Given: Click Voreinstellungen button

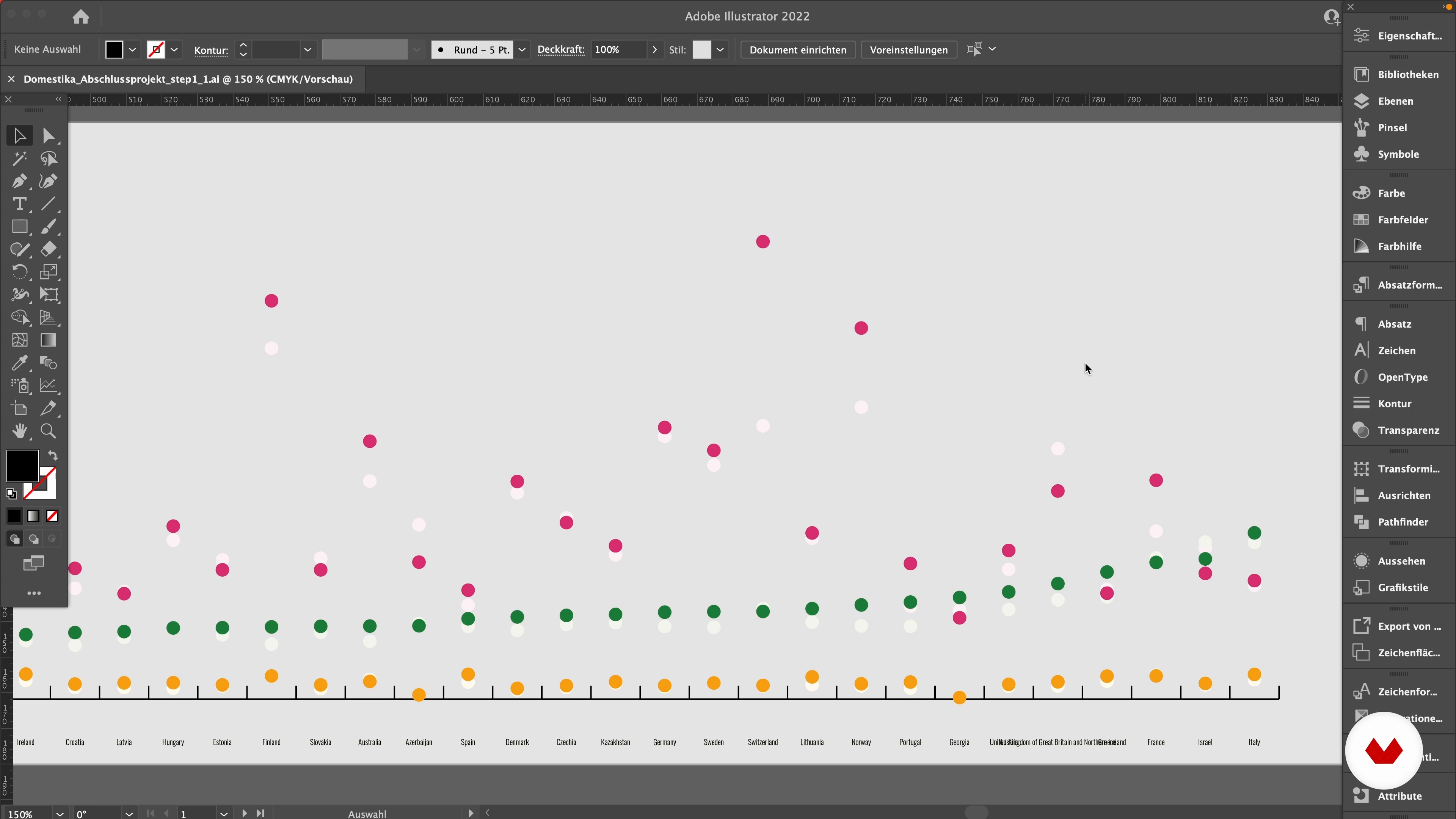Looking at the screenshot, I should click(908, 50).
